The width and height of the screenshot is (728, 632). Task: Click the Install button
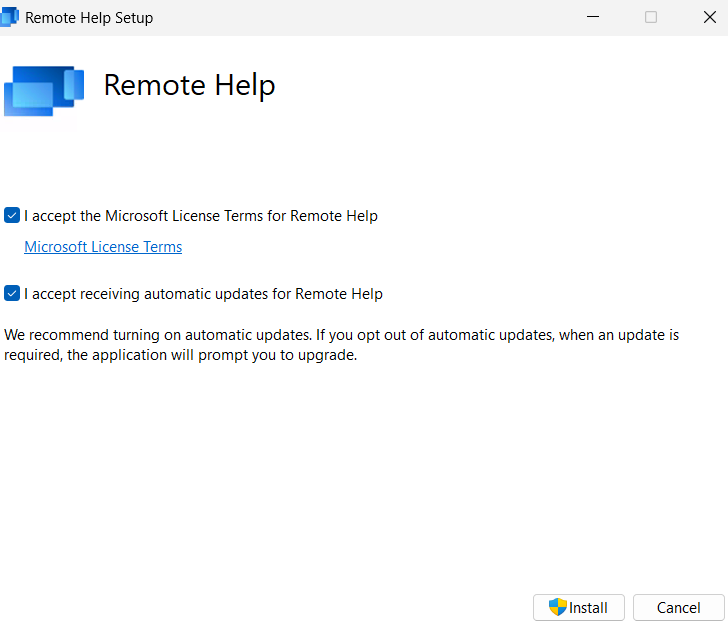coord(578,607)
